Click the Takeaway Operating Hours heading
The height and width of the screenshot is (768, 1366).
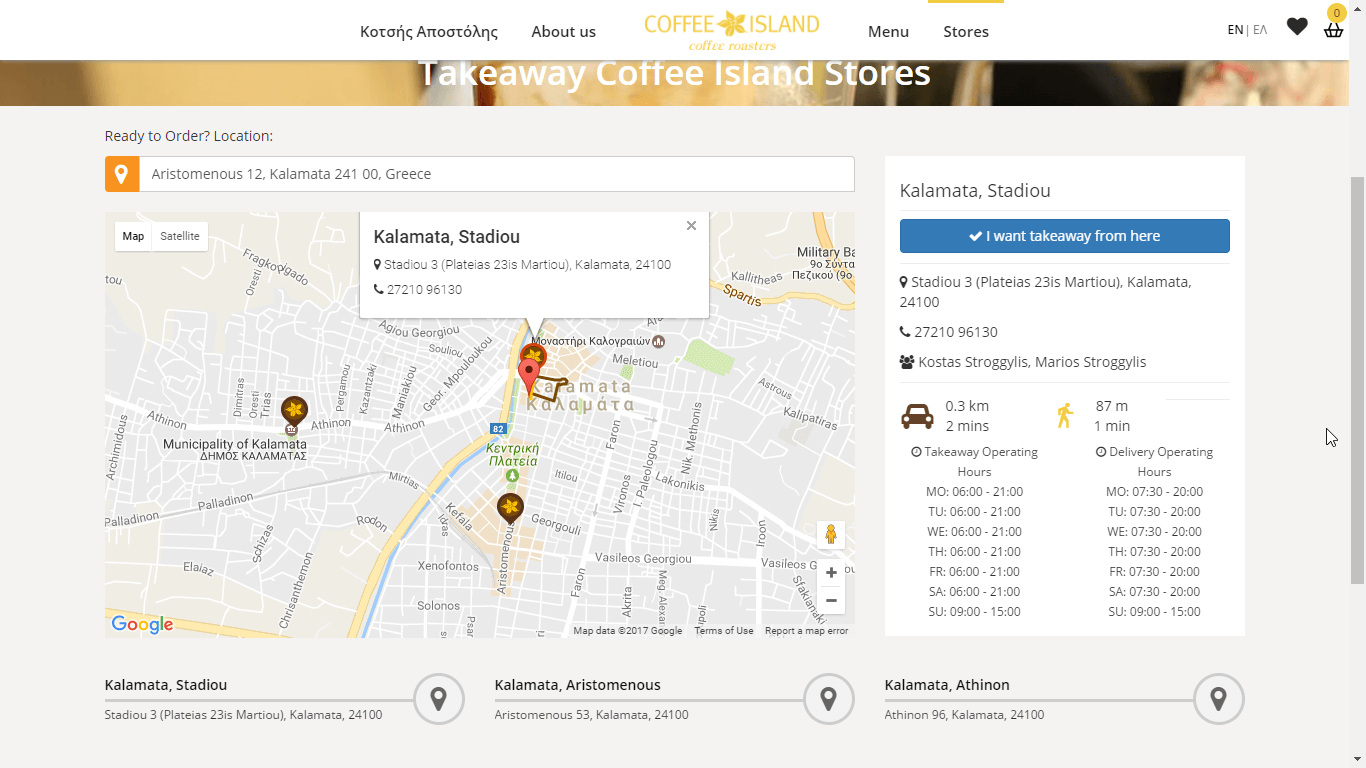pos(975,461)
